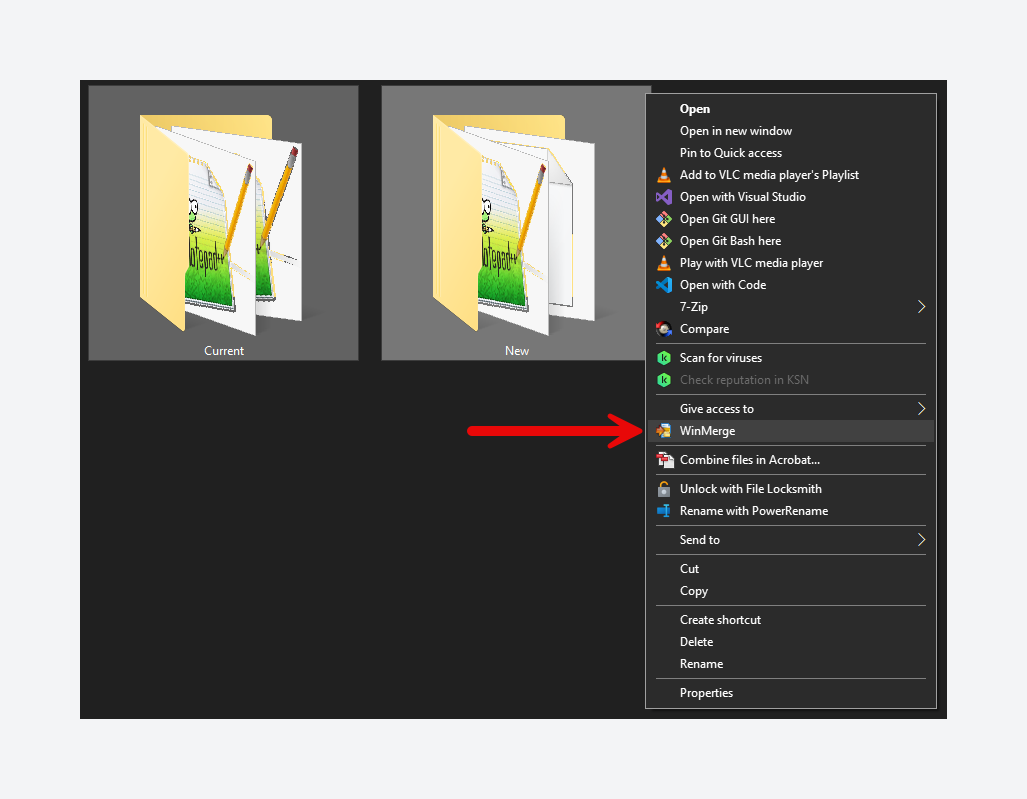Launch WinMerge from the context menu
The width and height of the screenshot is (1027, 799).
pyautogui.click(x=791, y=431)
